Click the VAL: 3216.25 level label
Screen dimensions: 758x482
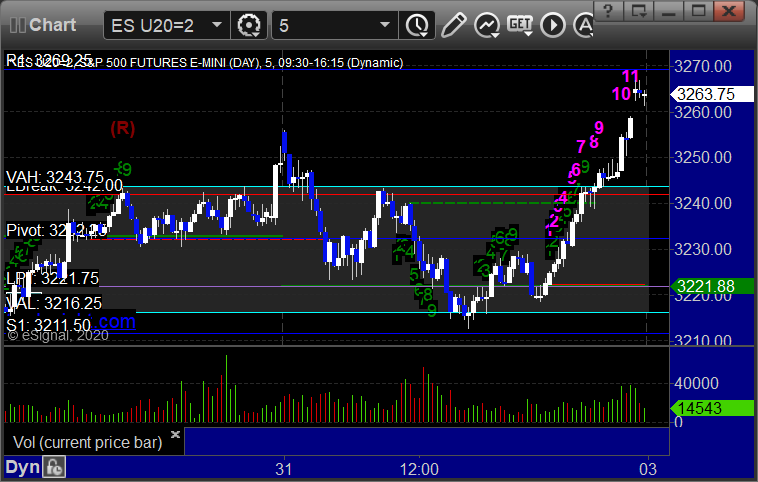coord(54,304)
